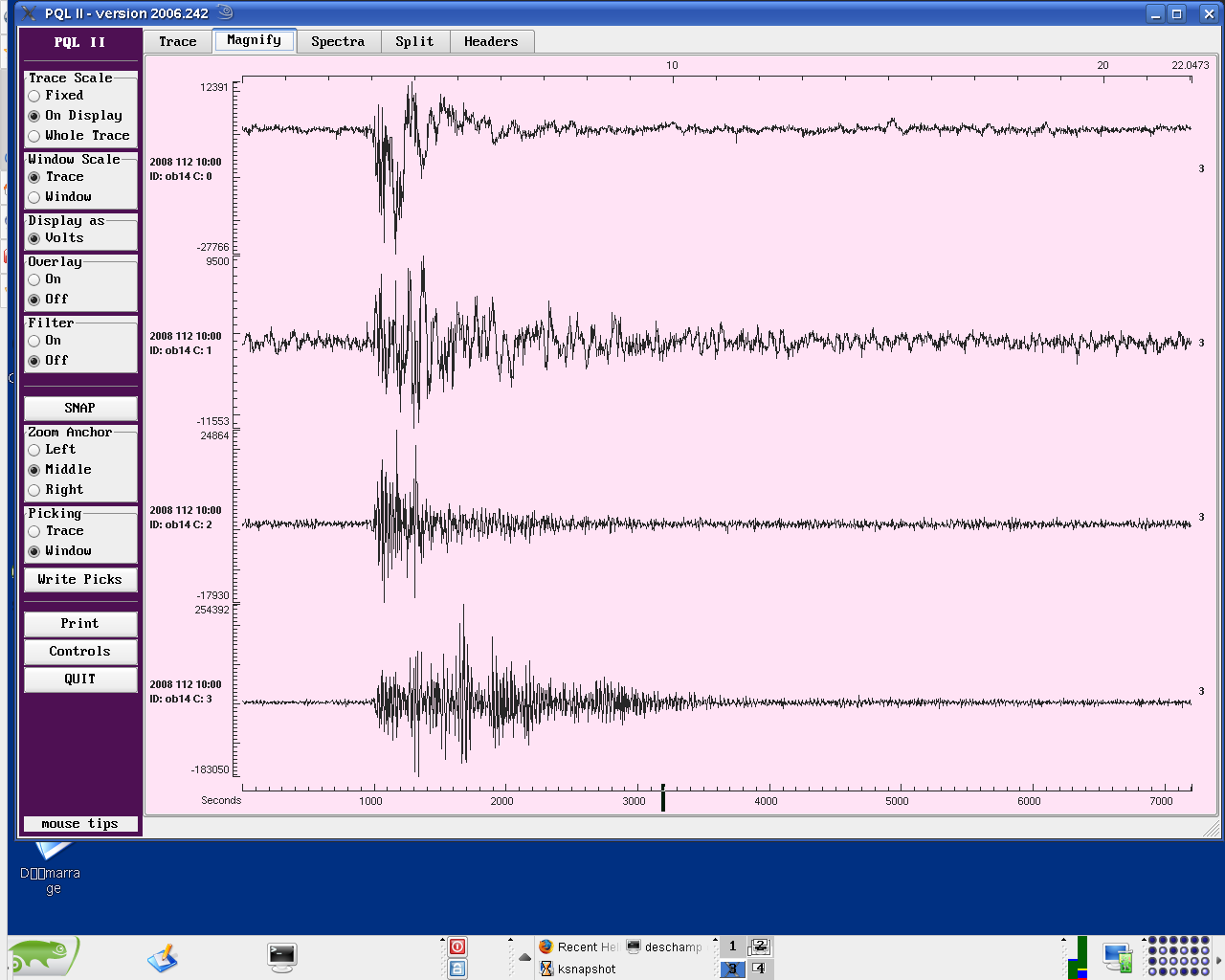Switch to the Spectra tab

(338, 41)
